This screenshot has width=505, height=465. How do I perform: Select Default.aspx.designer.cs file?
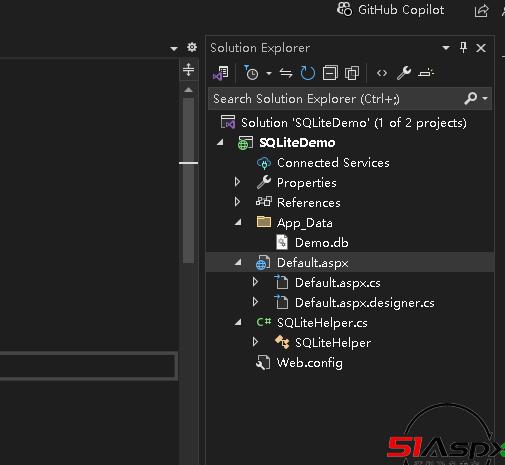pos(365,303)
